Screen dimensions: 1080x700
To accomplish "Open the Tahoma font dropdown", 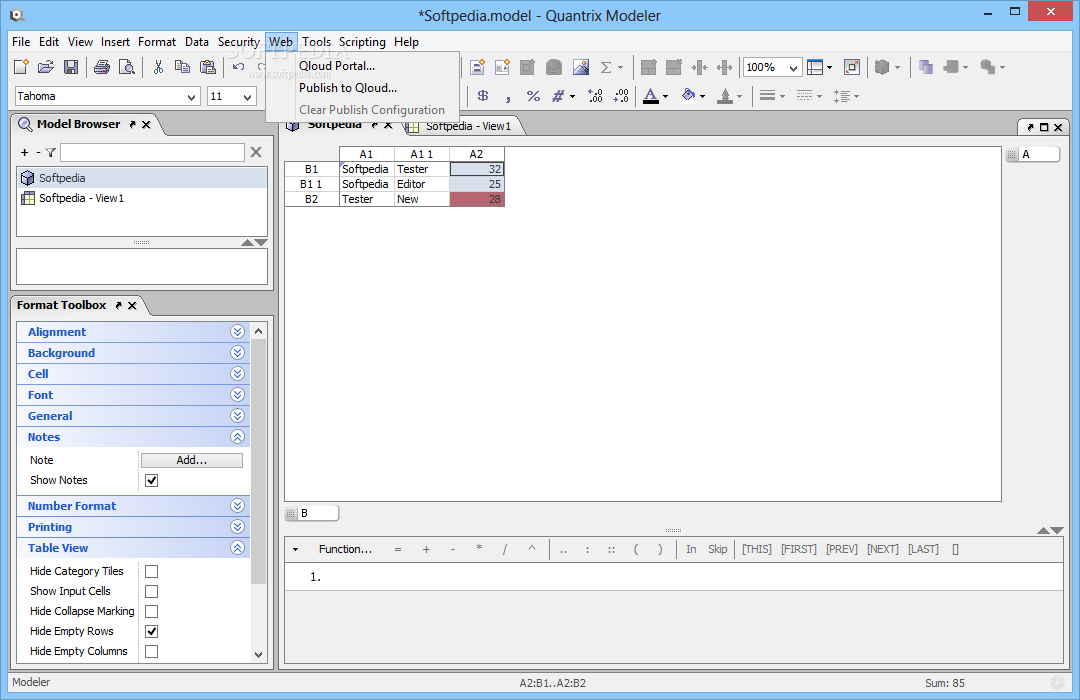I will click(191, 97).
